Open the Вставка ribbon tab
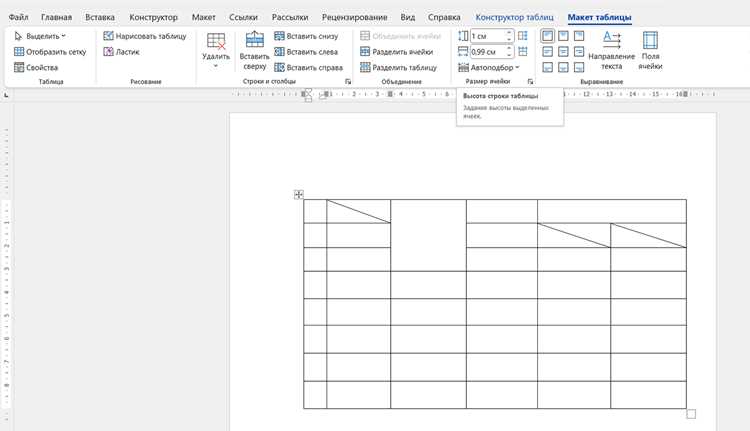The height and width of the screenshot is (431, 750). 100,17
